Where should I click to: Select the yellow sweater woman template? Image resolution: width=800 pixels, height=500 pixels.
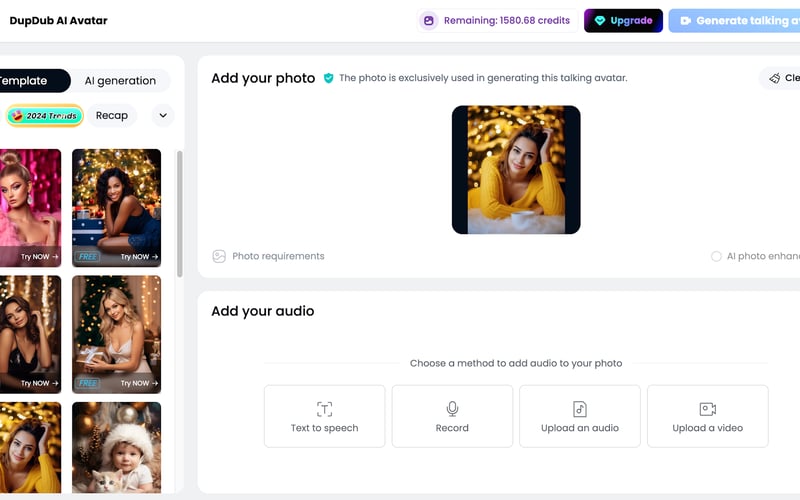[30, 447]
